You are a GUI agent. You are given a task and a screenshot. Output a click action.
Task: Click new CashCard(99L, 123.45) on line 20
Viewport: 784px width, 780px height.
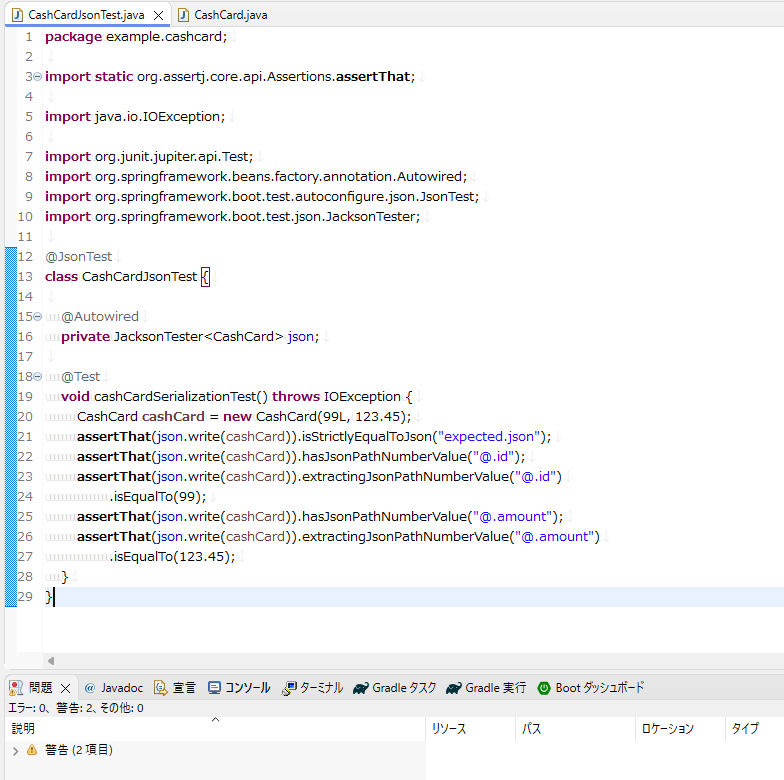click(316, 417)
